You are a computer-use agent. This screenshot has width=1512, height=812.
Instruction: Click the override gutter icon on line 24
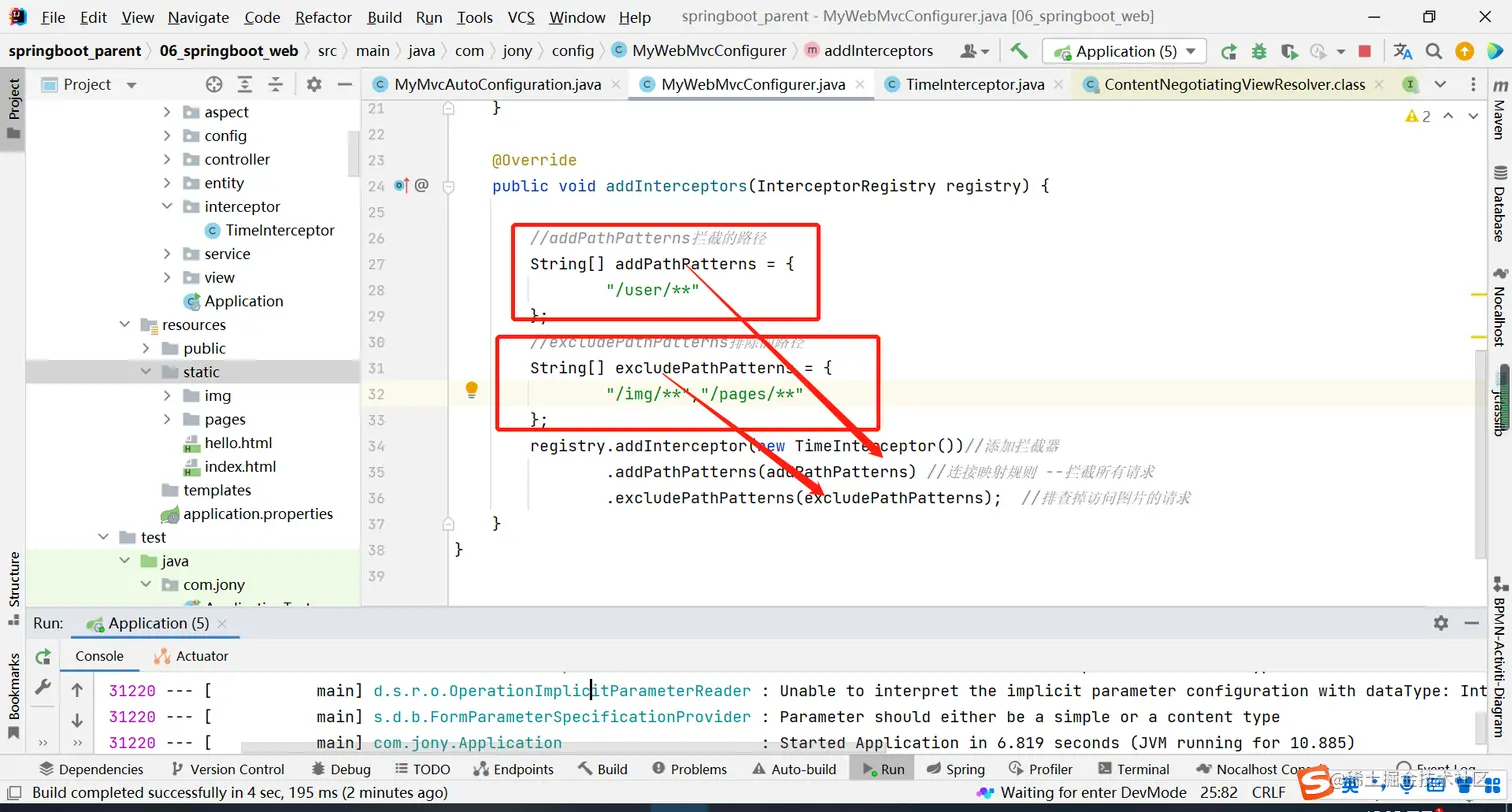(402, 185)
